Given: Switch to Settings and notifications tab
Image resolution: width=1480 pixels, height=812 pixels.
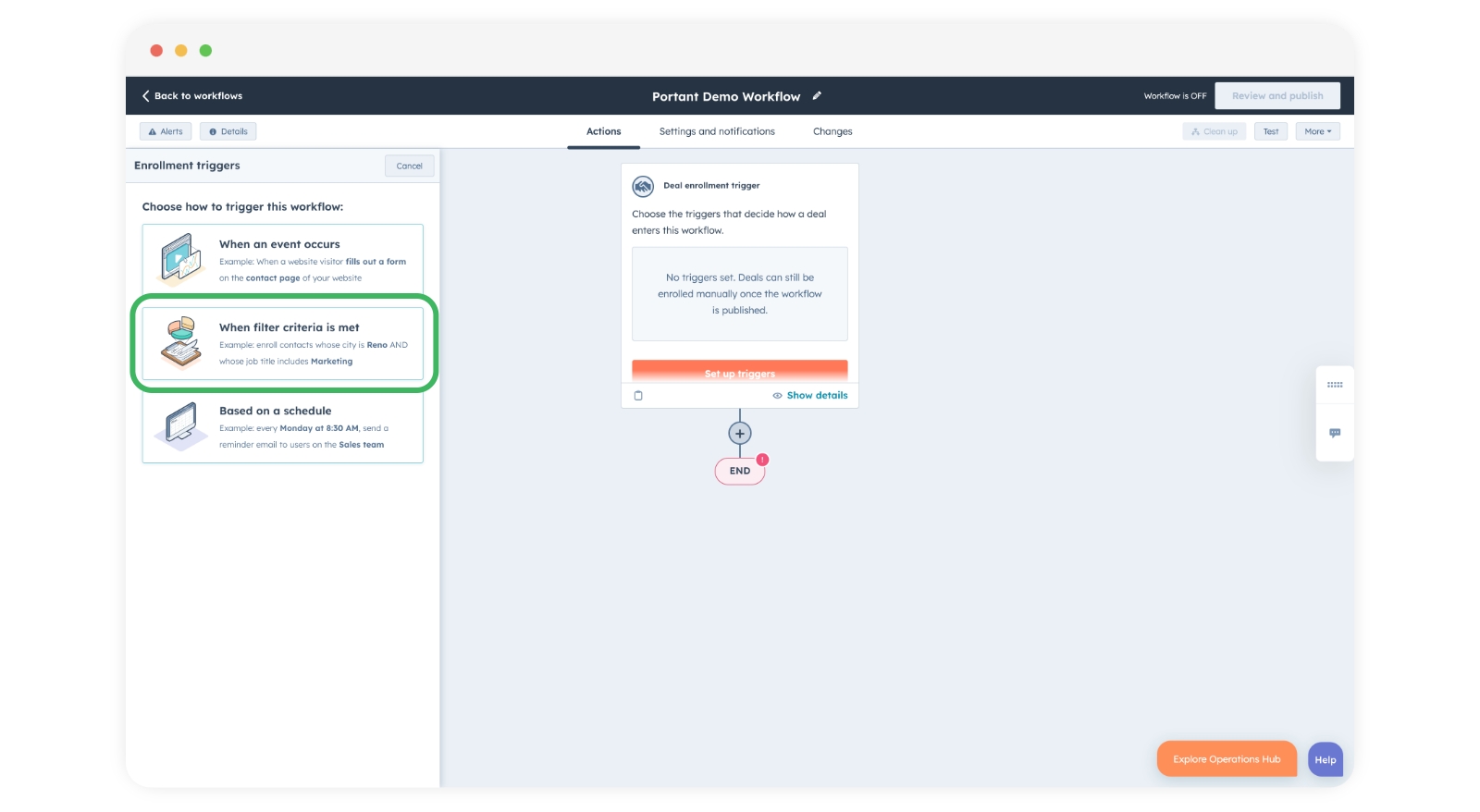Looking at the screenshot, I should tap(717, 131).
